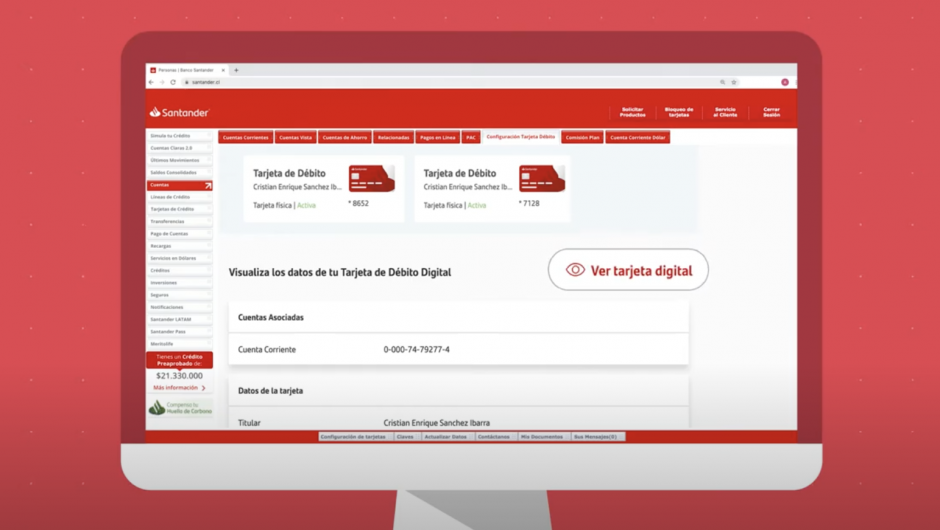Click the Compensa tu Huella de Carbono banner

[180, 408]
